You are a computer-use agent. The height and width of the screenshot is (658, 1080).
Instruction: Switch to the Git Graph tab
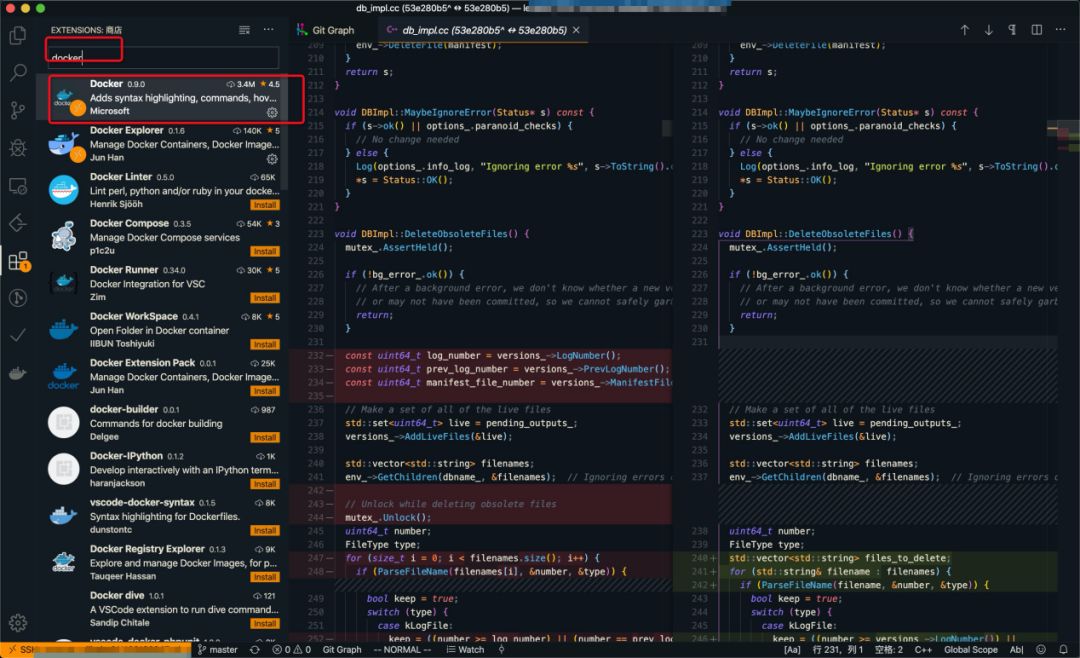(325, 30)
